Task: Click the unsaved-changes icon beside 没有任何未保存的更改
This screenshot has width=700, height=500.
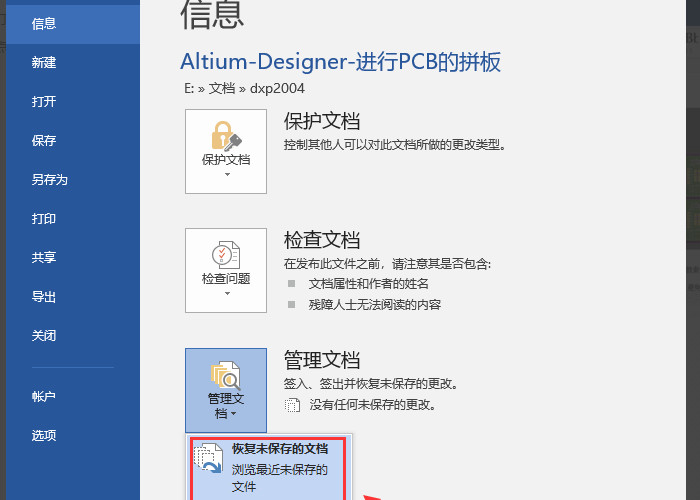Action: click(x=292, y=405)
